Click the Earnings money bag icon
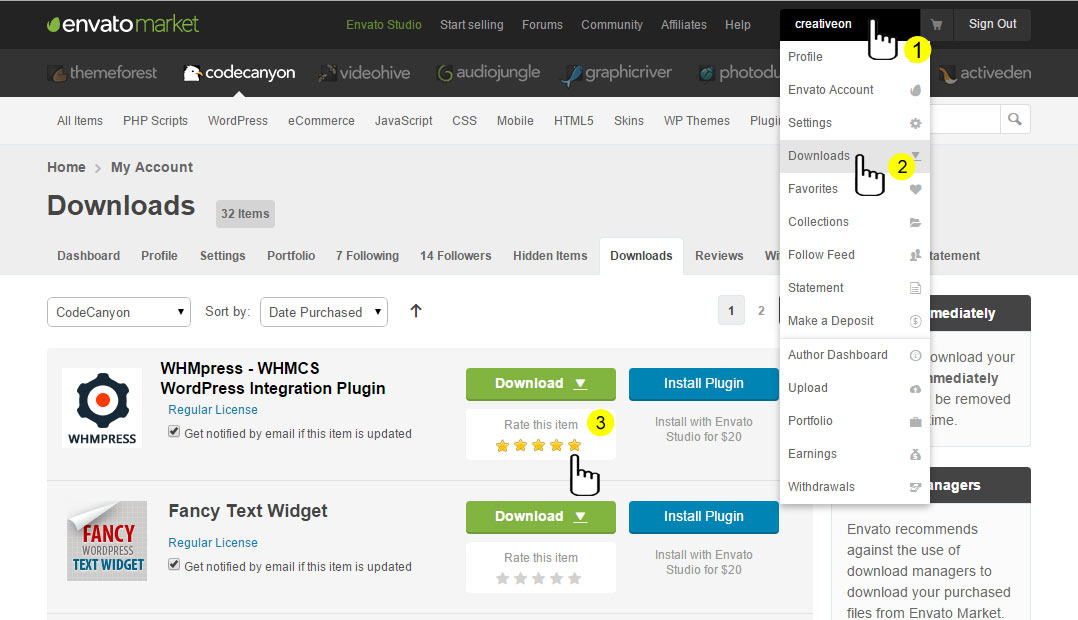 [x=915, y=454]
